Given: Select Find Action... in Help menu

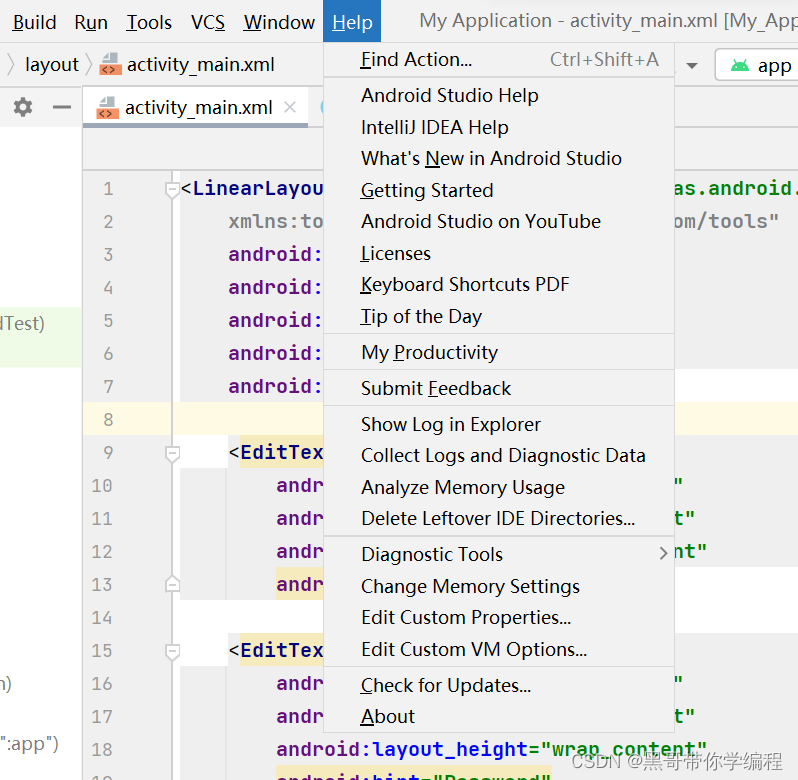Looking at the screenshot, I should coord(499,60).
